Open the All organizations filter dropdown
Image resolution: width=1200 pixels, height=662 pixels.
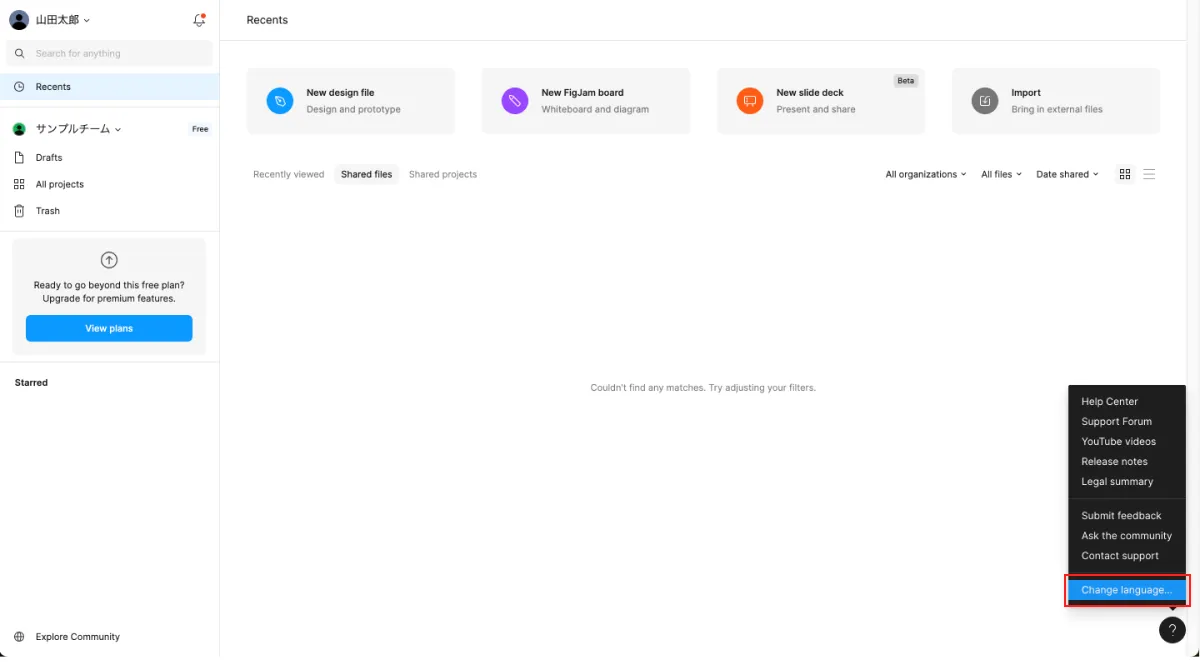pos(925,174)
